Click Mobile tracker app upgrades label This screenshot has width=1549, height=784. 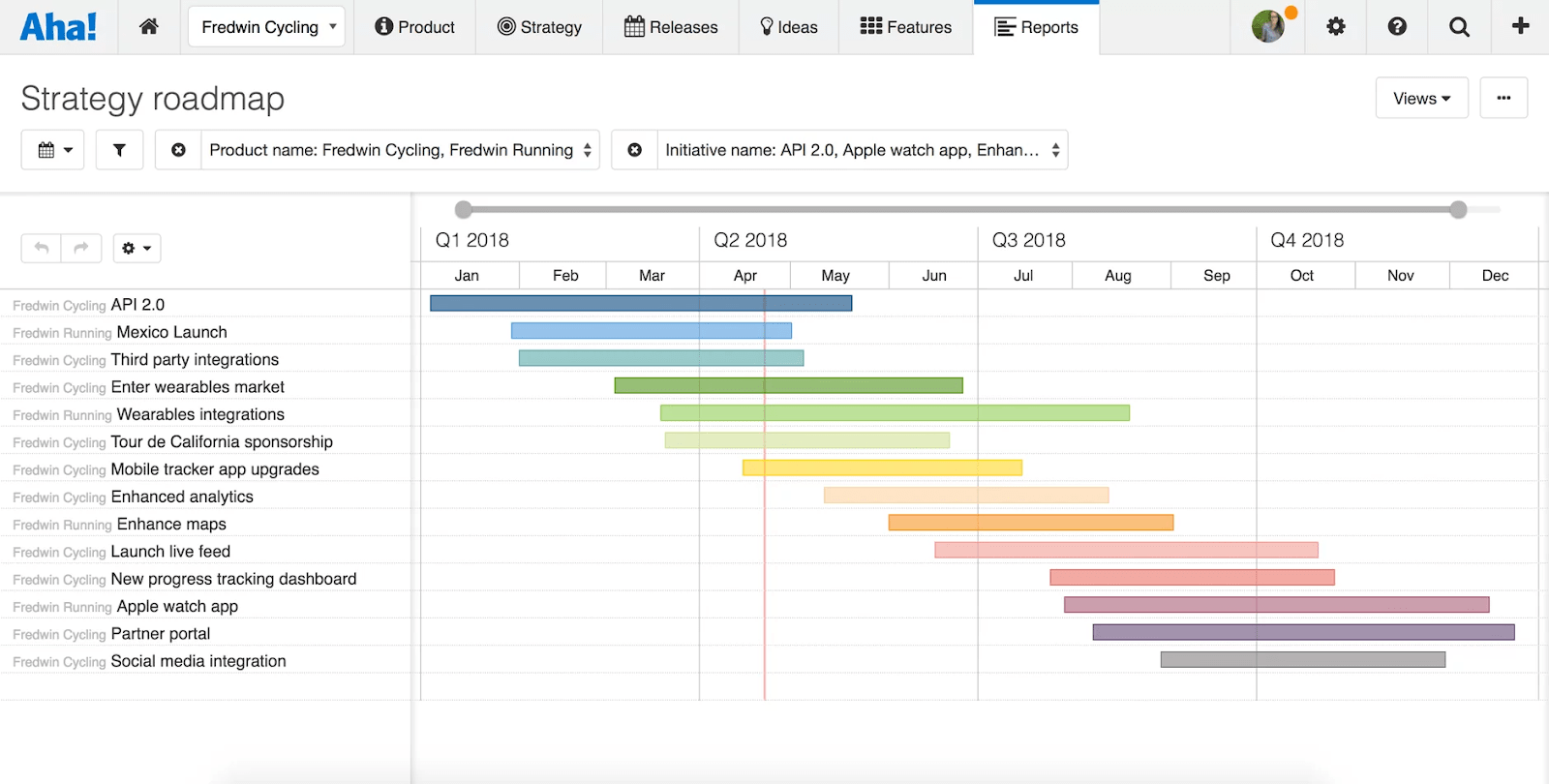pos(215,469)
